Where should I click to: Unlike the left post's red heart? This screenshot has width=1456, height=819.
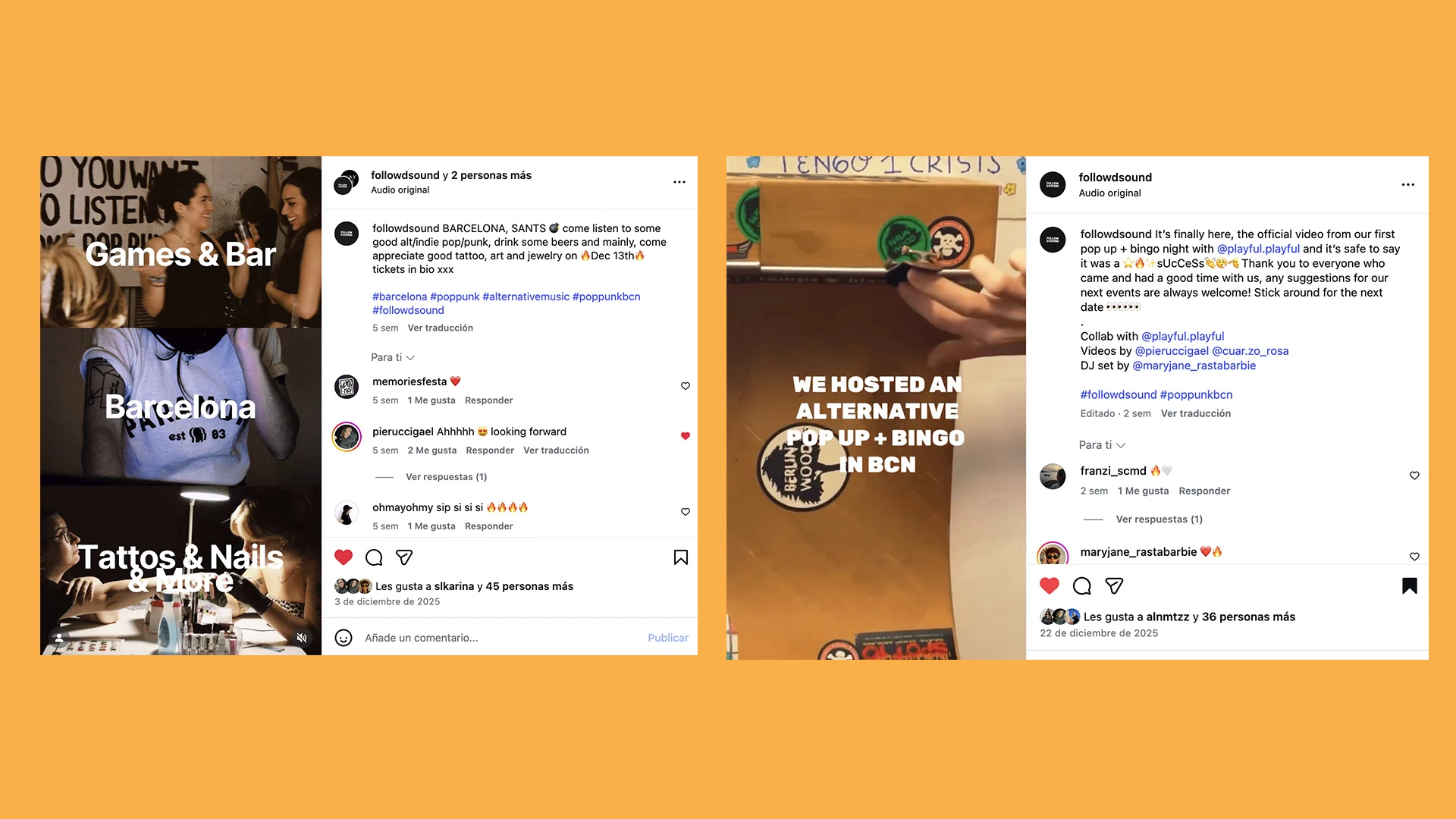(x=344, y=557)
